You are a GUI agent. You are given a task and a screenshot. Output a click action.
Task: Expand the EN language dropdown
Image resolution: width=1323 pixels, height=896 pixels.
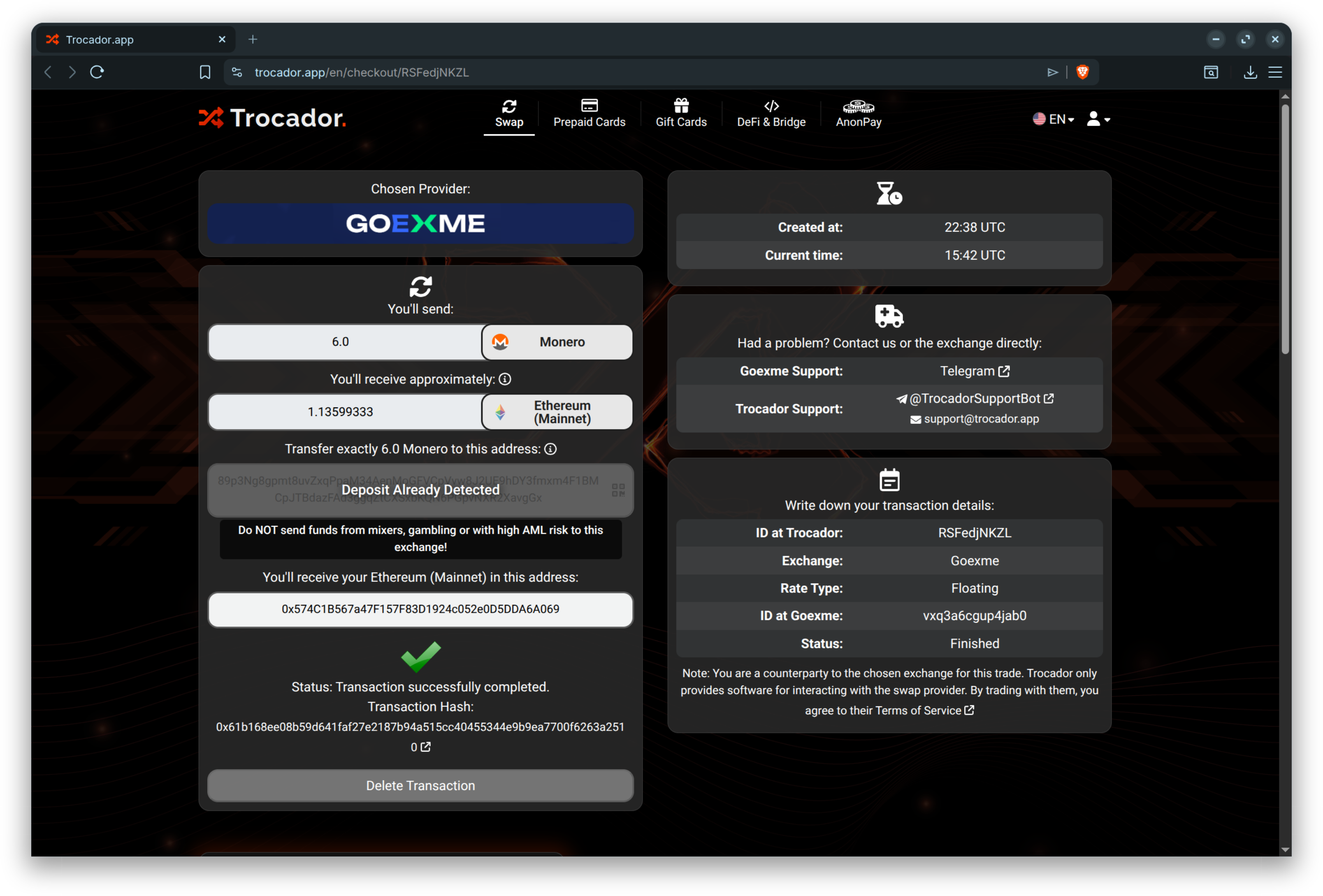[1053, 119]
